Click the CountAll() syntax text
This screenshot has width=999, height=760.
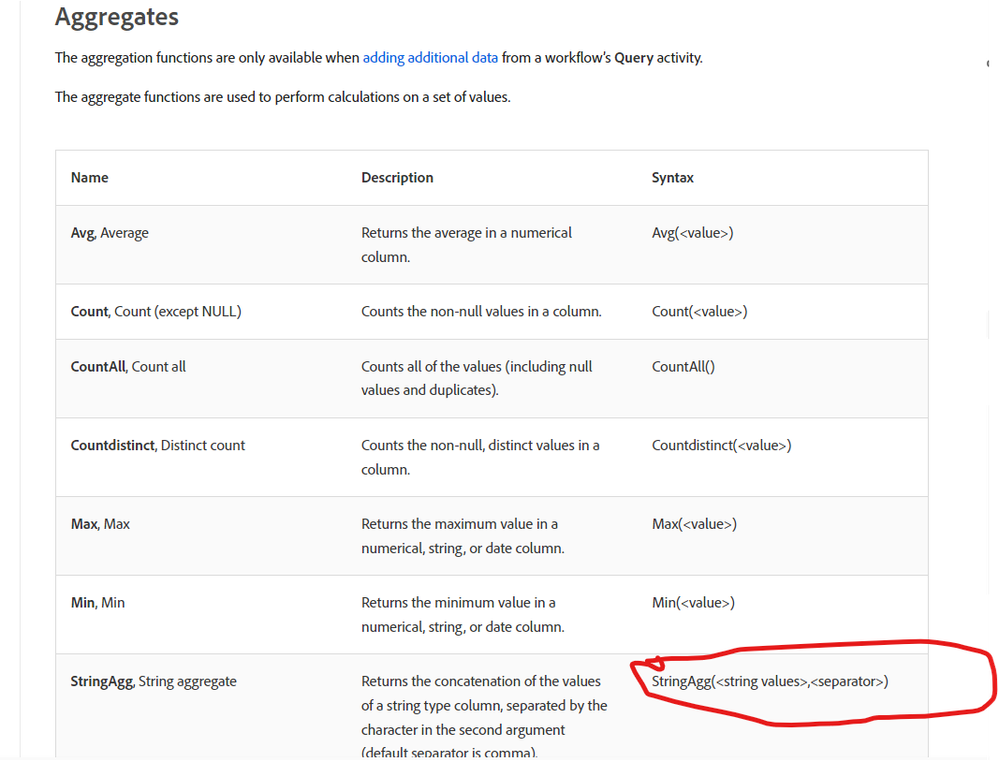(x=683, y=367)
